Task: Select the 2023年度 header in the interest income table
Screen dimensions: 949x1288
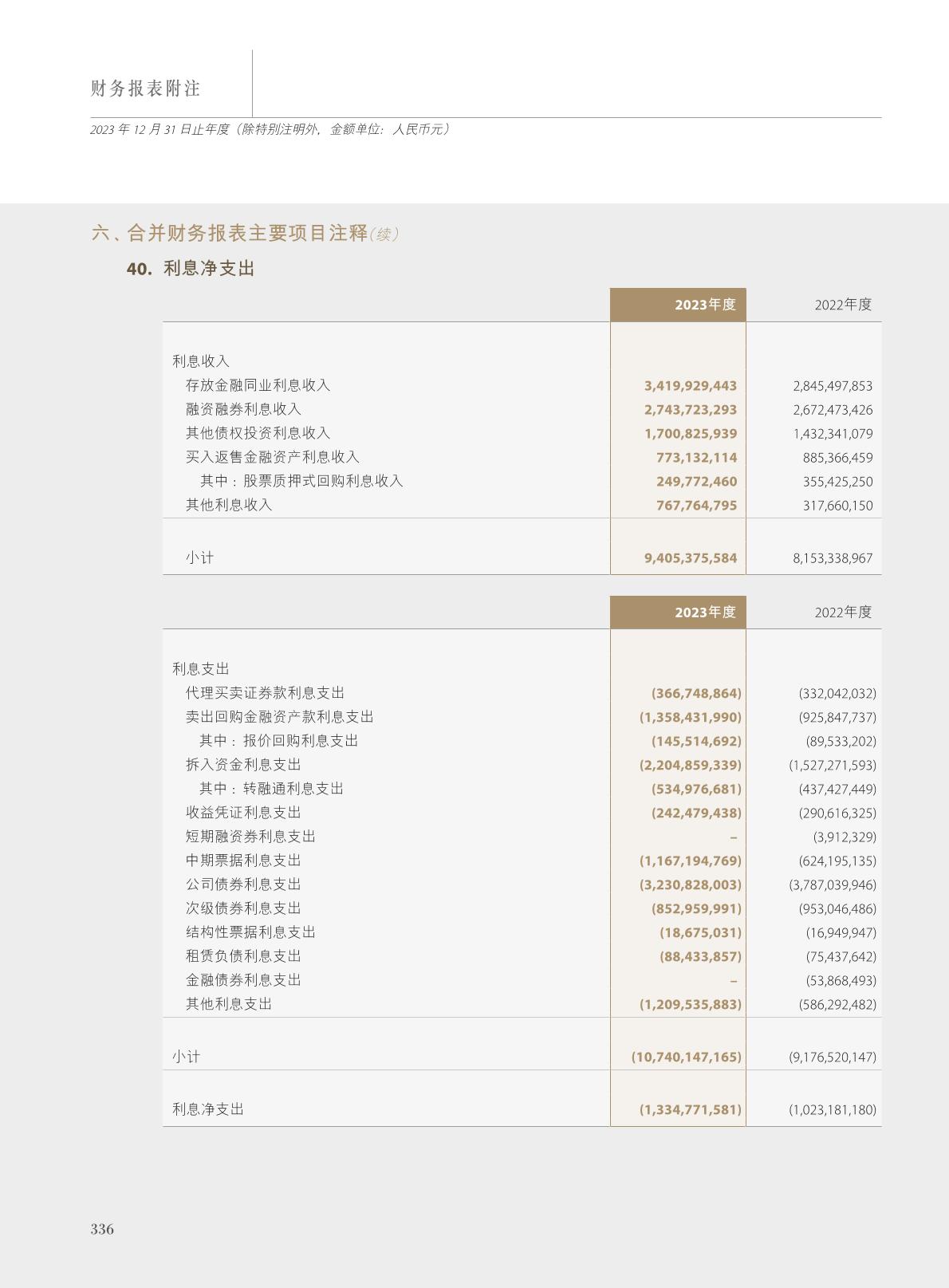Action: coord(704,305)
